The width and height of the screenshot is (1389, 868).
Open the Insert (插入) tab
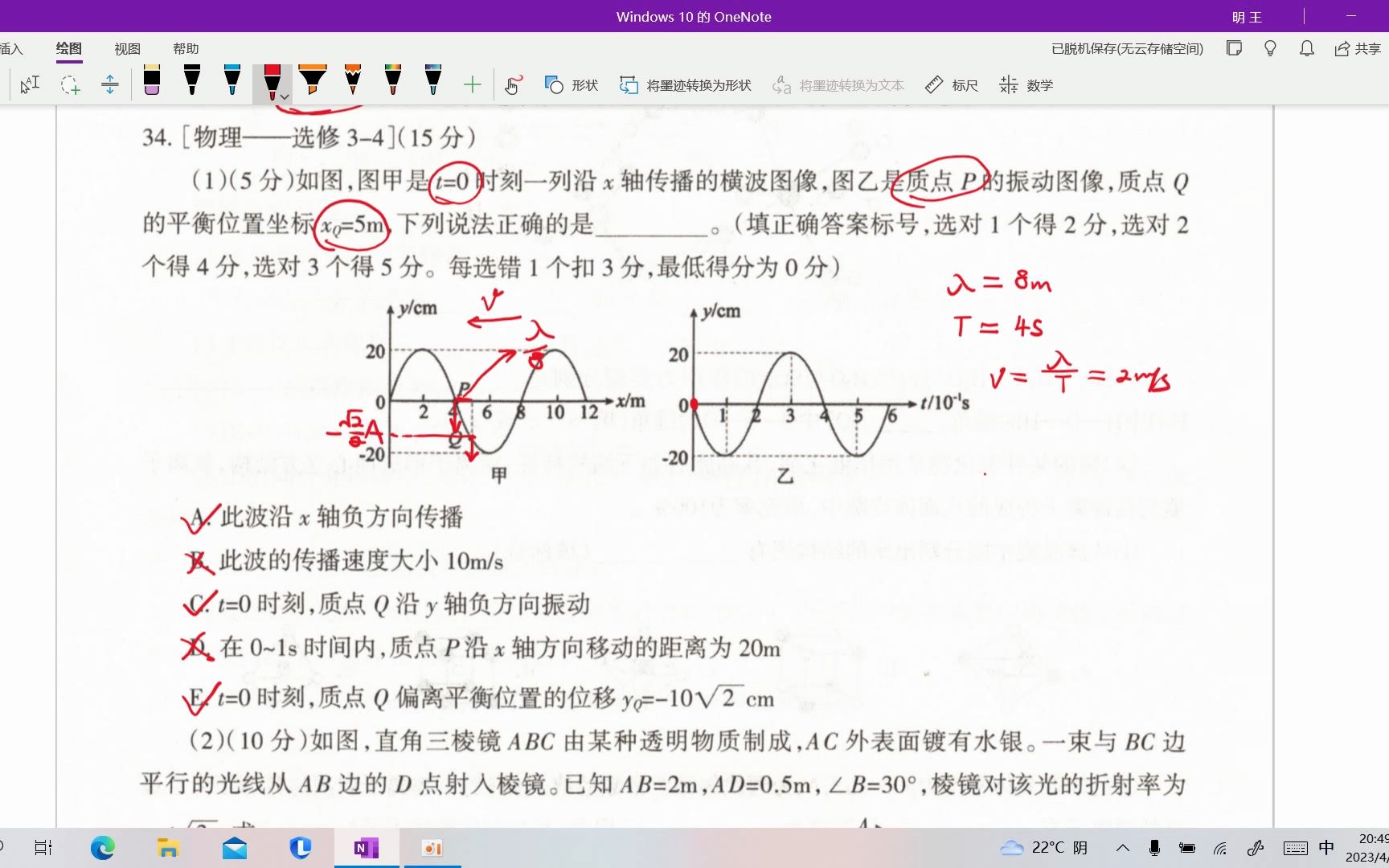point(10,49)
